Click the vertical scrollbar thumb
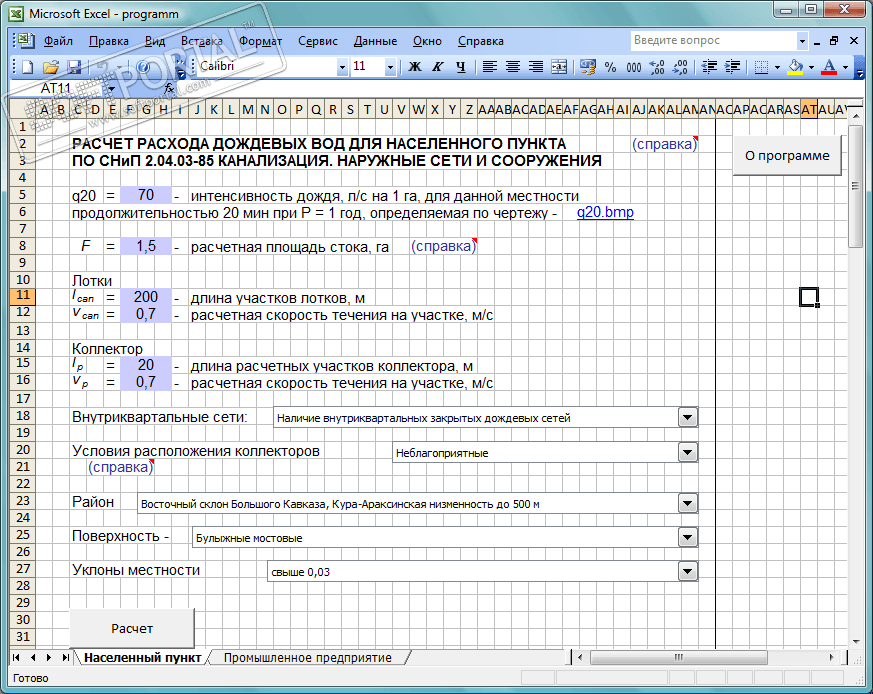This screenshot has height=694, width=873. [855, 186]
